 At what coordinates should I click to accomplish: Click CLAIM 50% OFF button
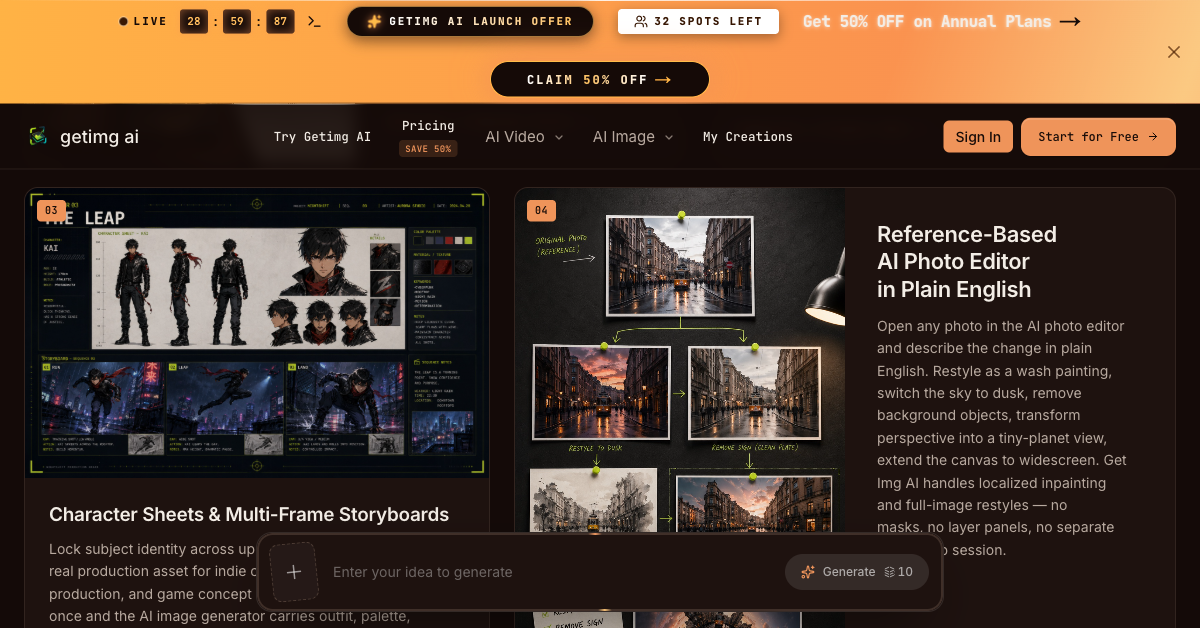pyautogui.click(x=600, y=80)
